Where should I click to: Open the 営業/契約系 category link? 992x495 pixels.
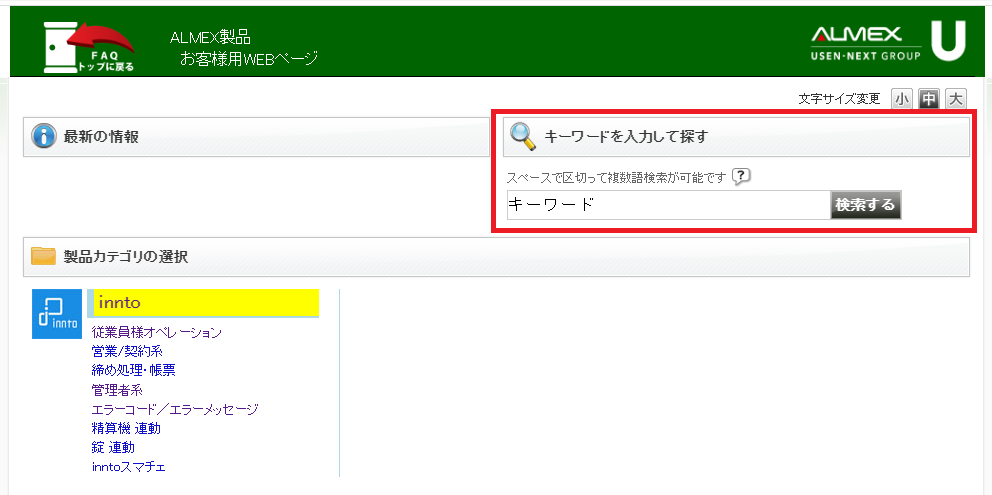[127, 351]
